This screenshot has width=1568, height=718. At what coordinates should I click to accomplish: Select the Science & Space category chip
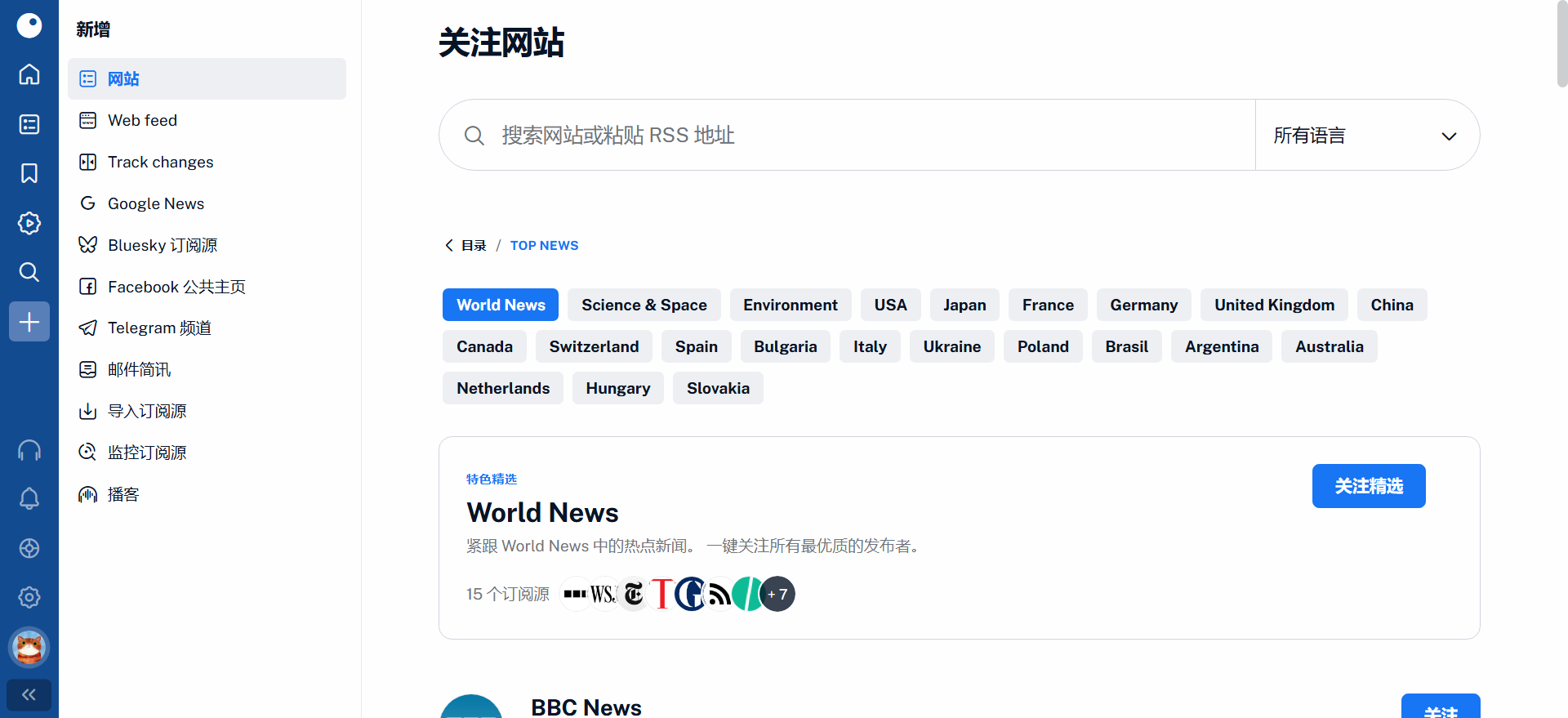coord(644,305)
